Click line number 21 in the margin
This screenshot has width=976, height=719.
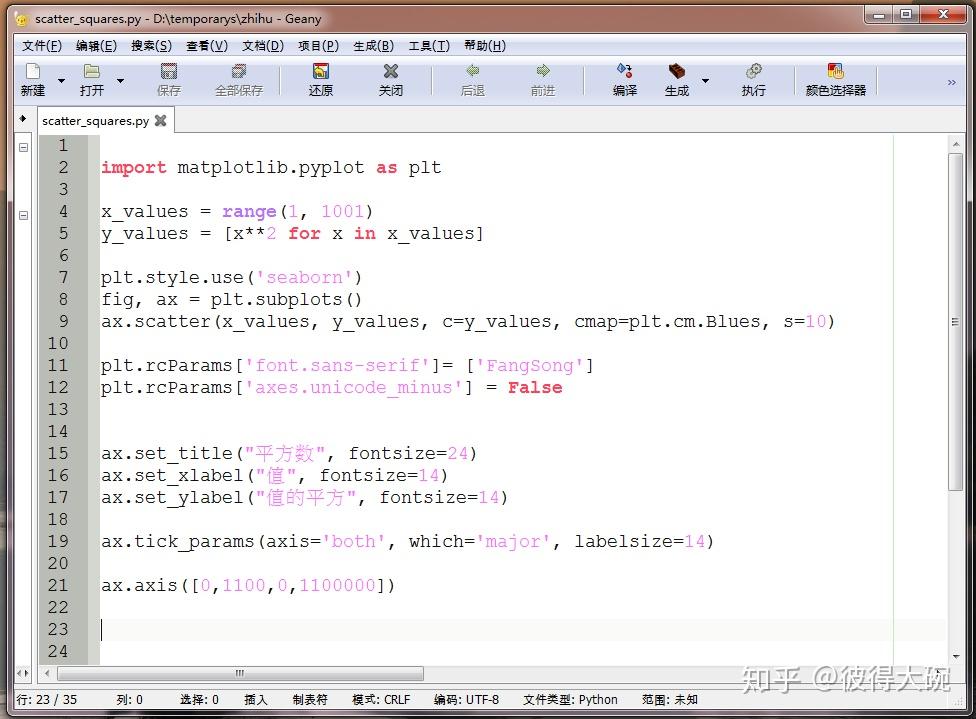pyautogui.click(x=58, y=585)
